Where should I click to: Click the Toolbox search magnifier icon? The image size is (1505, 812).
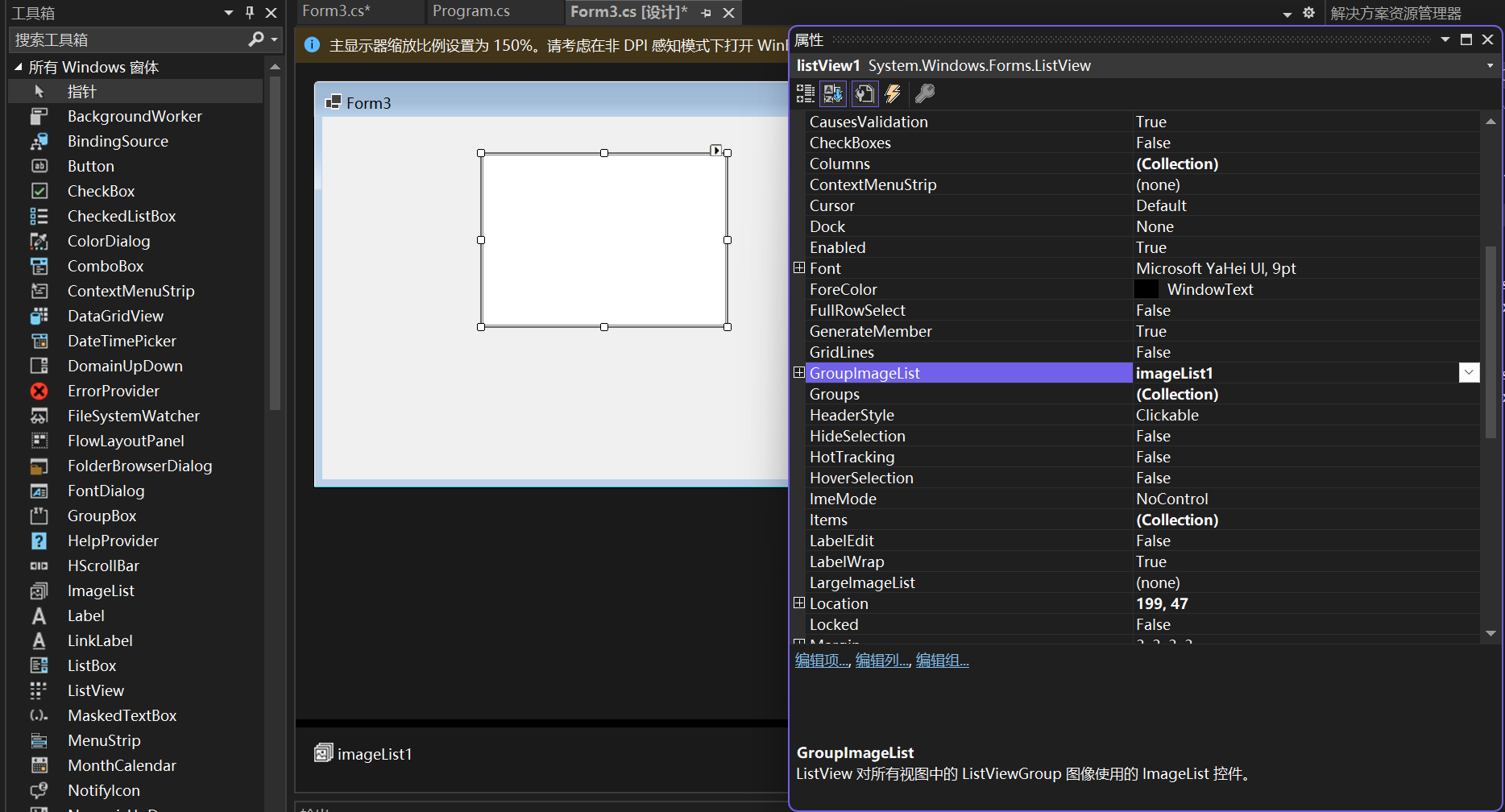[255, 39]
